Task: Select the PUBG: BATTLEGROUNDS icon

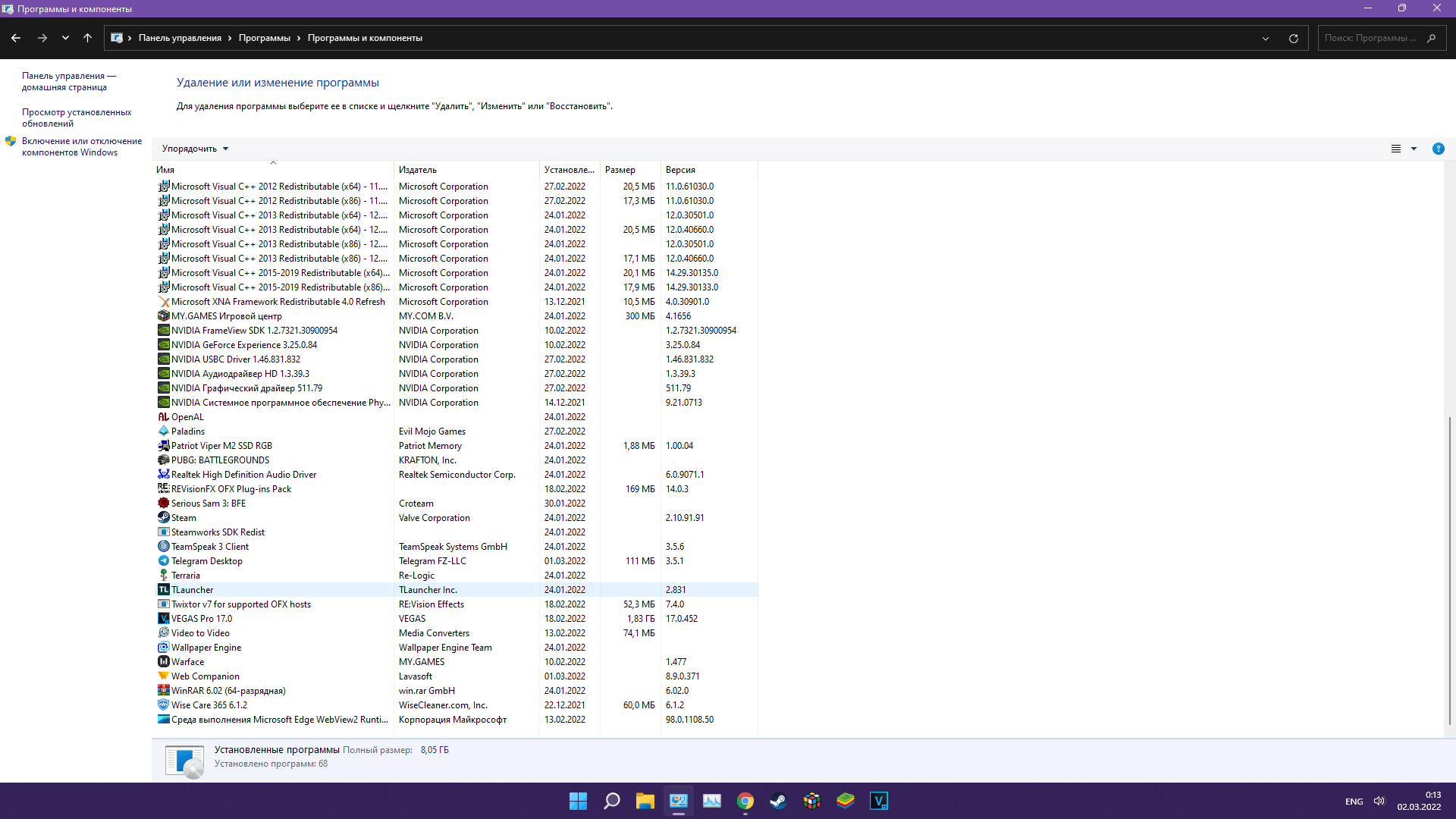Action: tap(163, 460)
